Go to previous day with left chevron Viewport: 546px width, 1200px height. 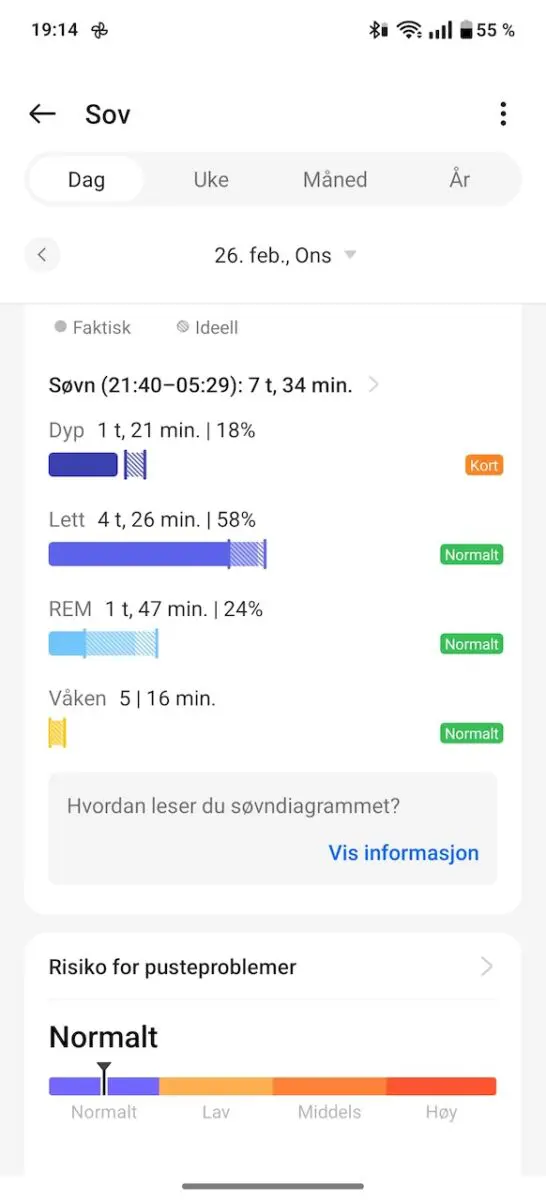coord(42,255)
